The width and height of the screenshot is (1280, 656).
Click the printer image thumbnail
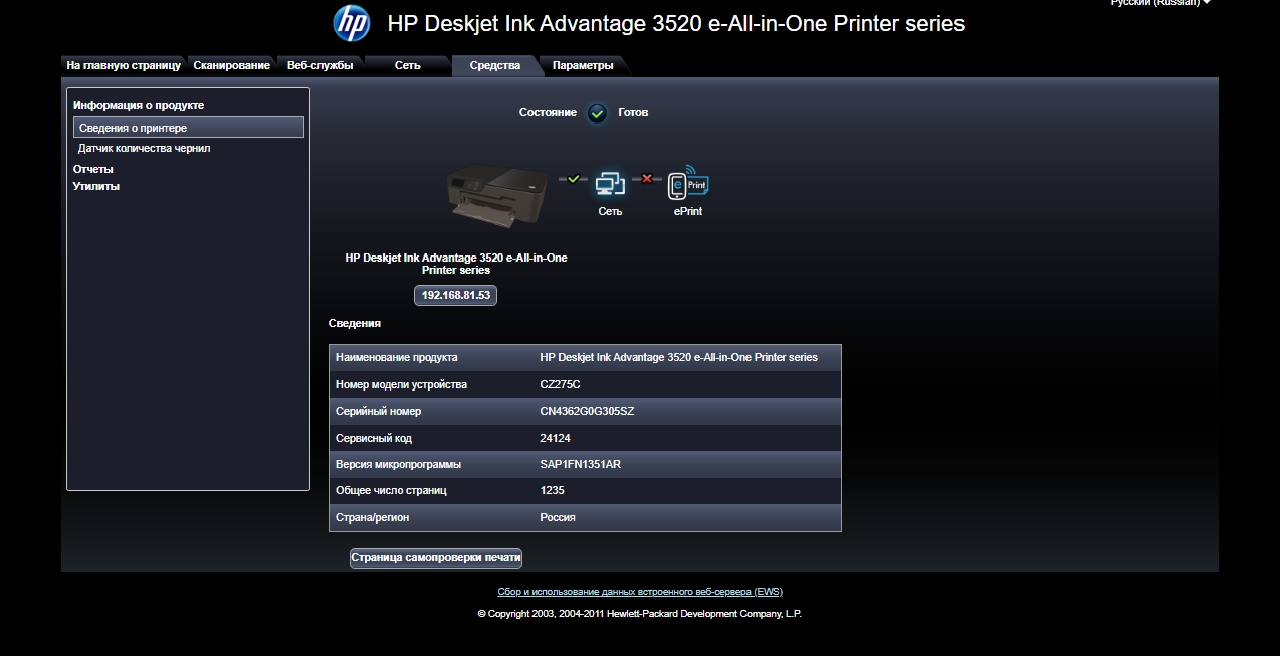pos(497,194)
